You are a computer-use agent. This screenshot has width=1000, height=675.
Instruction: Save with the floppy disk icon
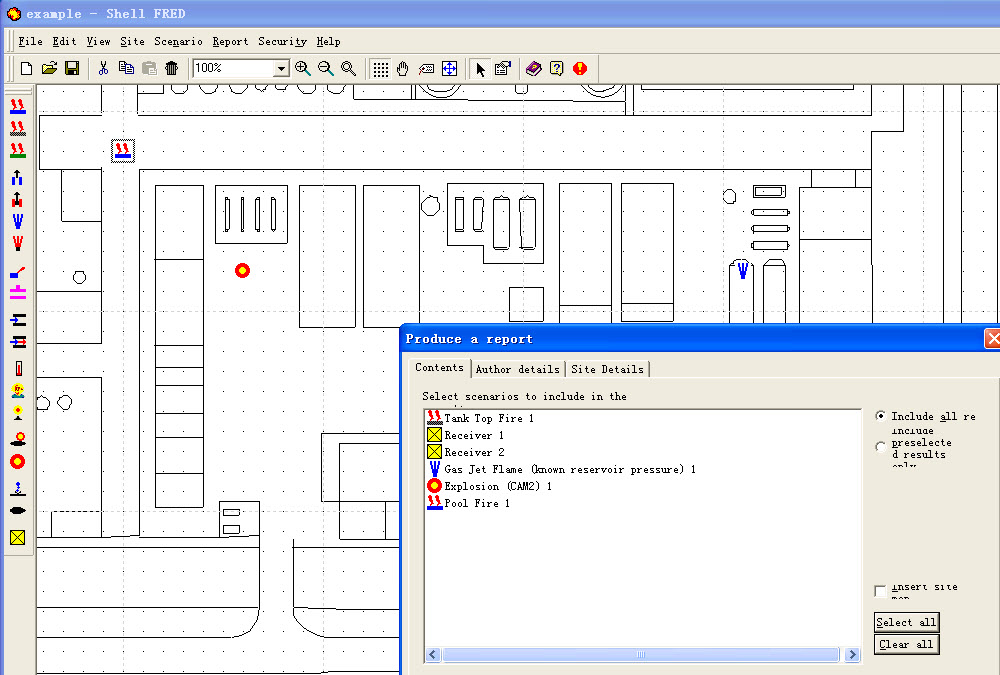(x=72, y=68)
